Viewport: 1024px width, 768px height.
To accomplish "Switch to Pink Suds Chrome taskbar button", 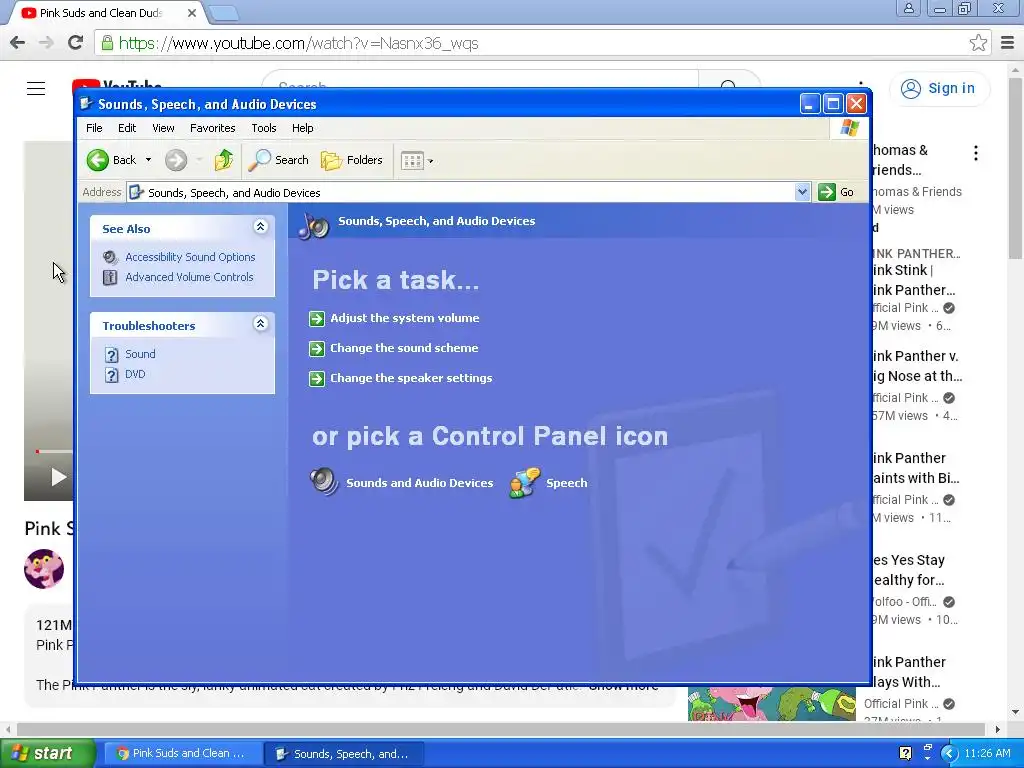I will coord(182,754).
